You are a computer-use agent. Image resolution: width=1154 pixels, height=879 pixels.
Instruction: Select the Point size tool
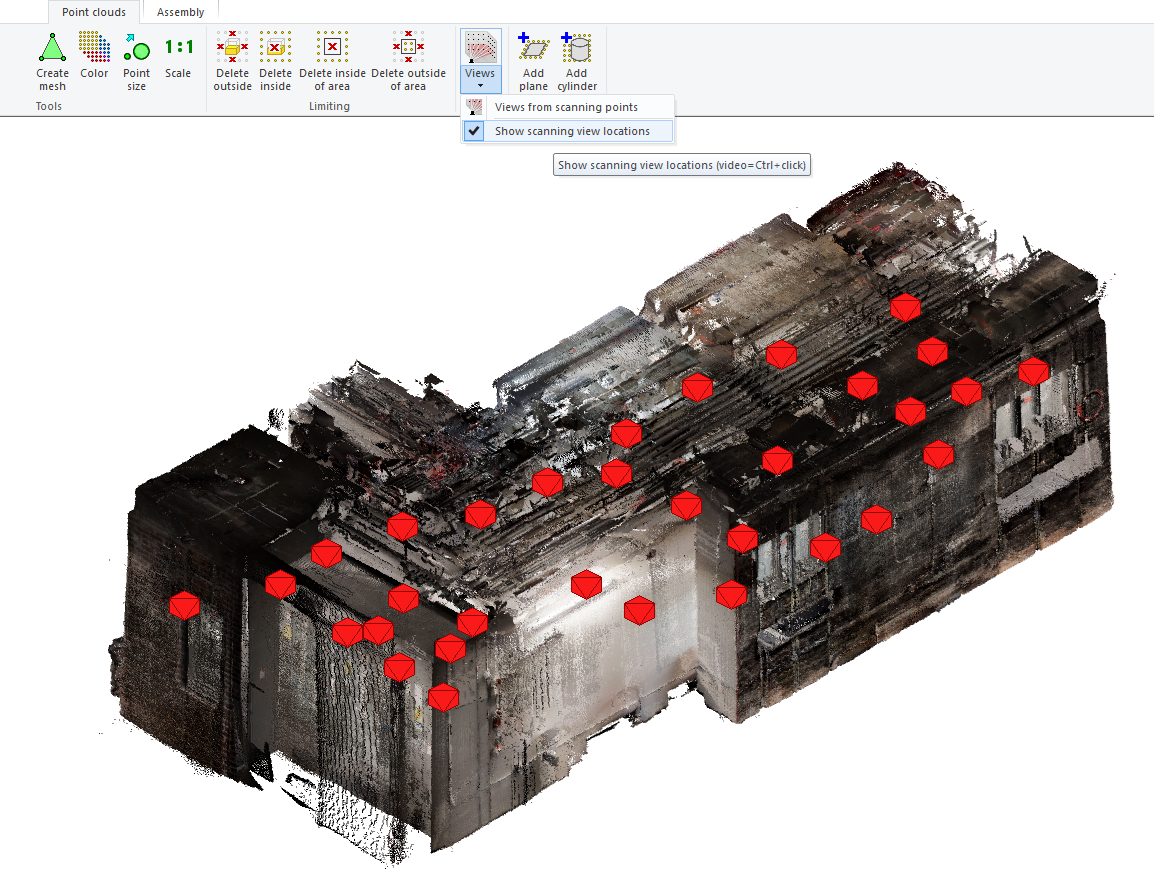click(136, 48)
